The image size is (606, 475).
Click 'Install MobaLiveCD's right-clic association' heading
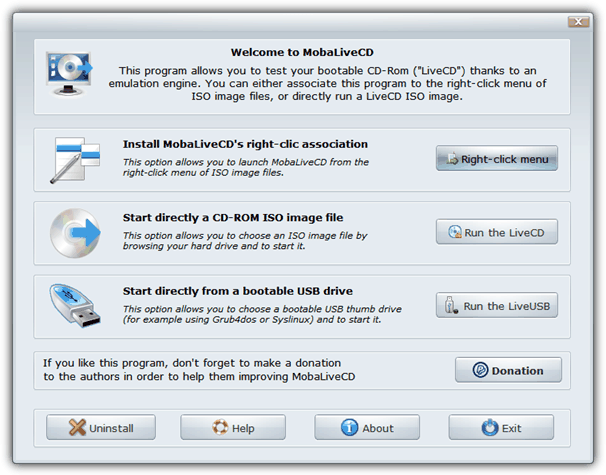point(245,144)
